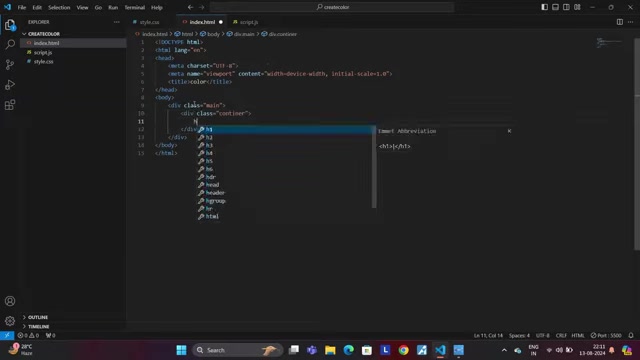640x360 pixels.
Task: Choose the h2 Emmet suggestion
Action: point(285,138)
